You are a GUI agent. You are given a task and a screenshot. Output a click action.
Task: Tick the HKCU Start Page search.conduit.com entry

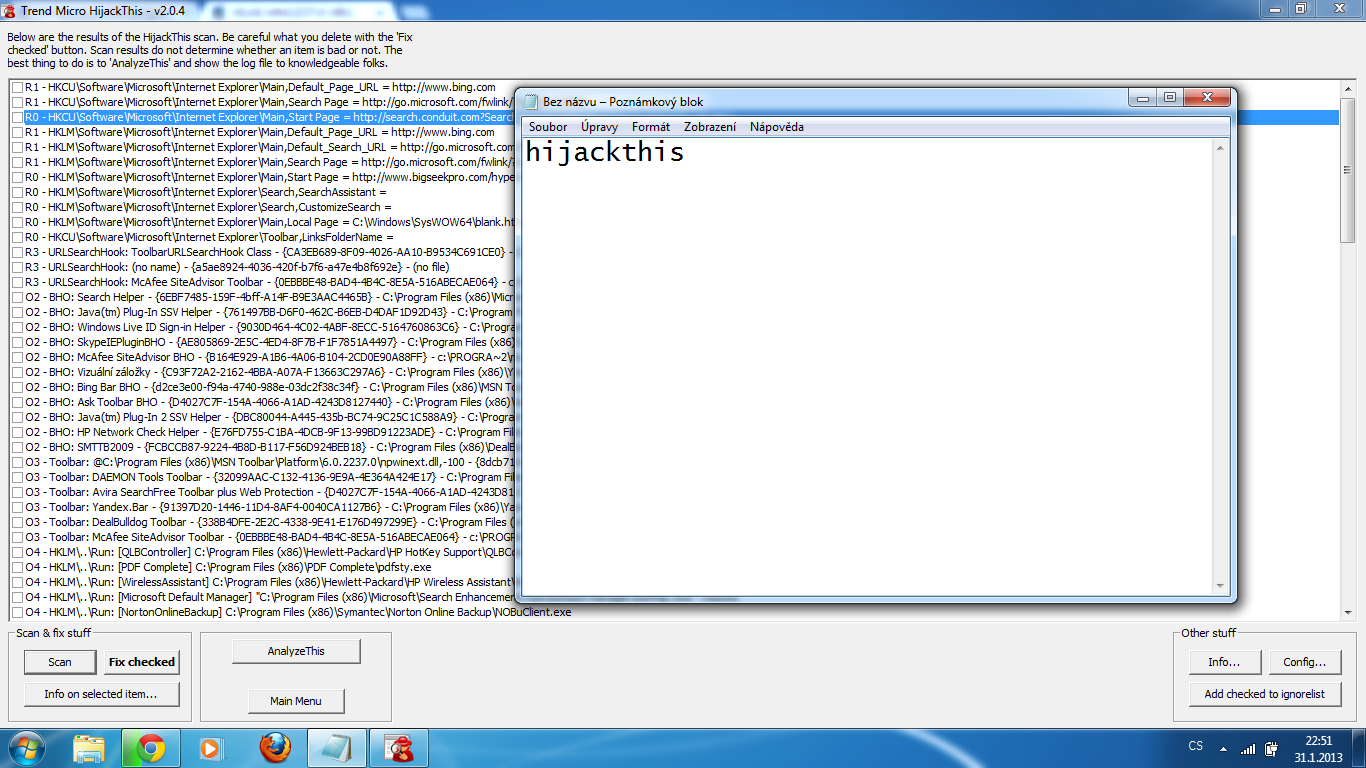[17, 117]
